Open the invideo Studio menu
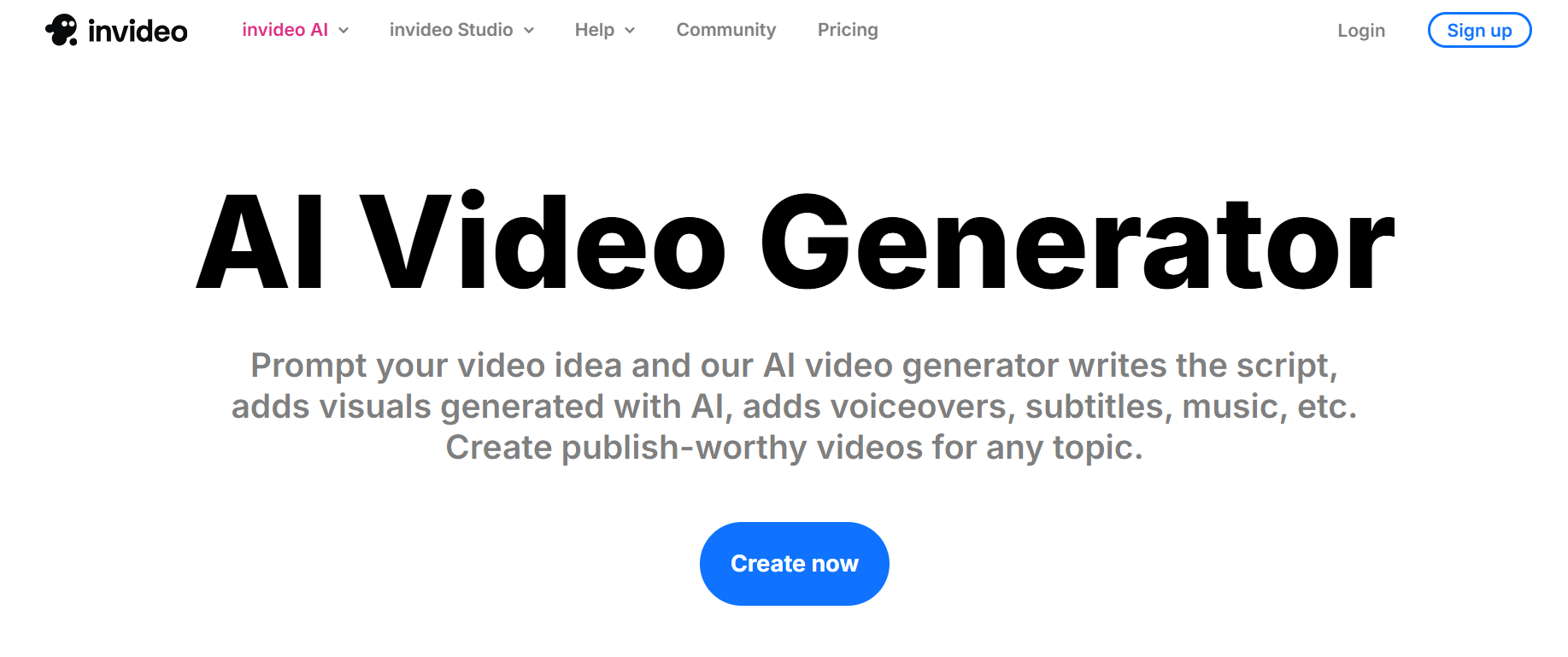The width and height of the screenshot is (1568, 657). point(451,30)
